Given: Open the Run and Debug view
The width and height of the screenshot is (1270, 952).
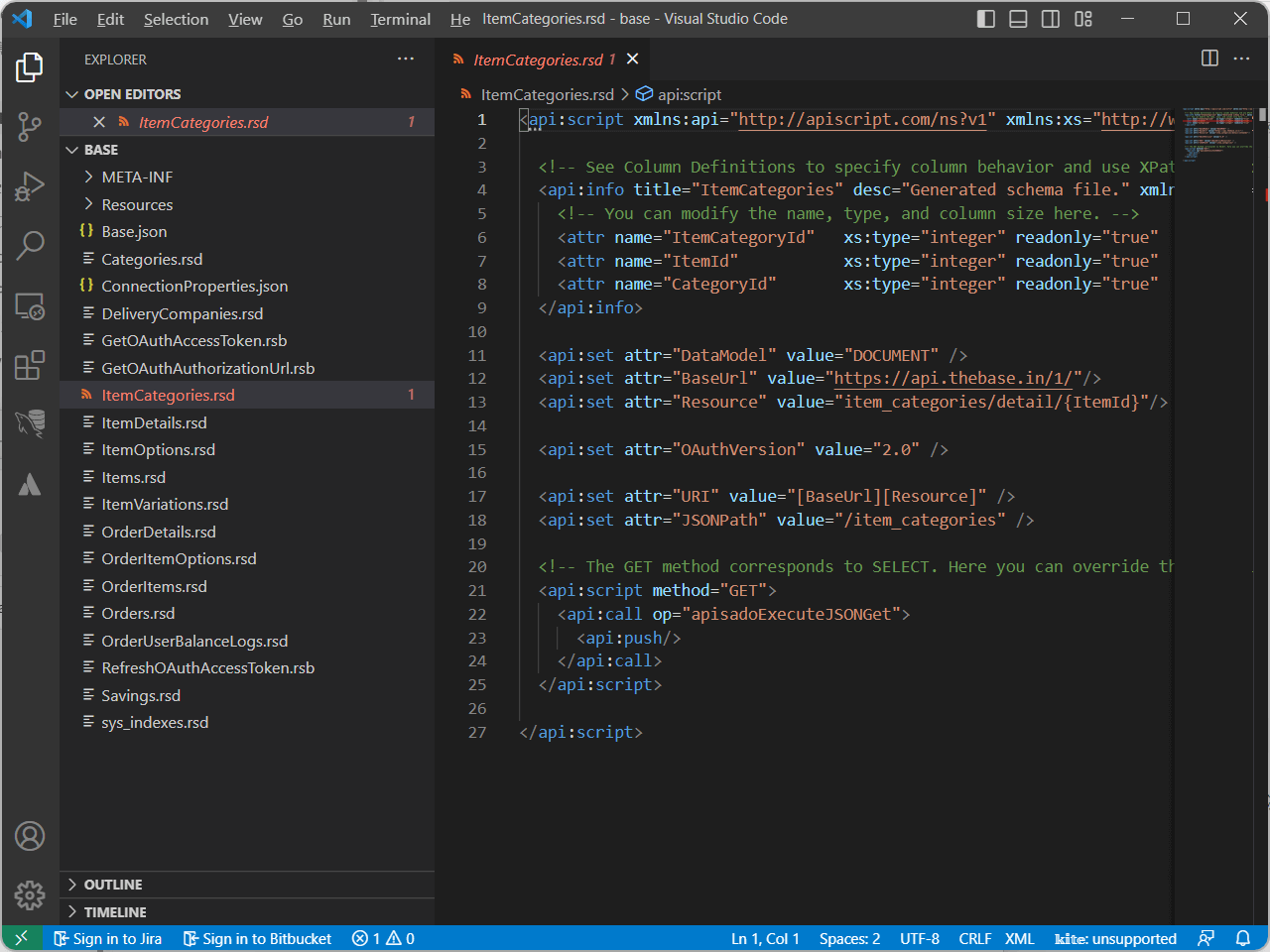Looking at the screenshot, I should click(x=30, y=185).
